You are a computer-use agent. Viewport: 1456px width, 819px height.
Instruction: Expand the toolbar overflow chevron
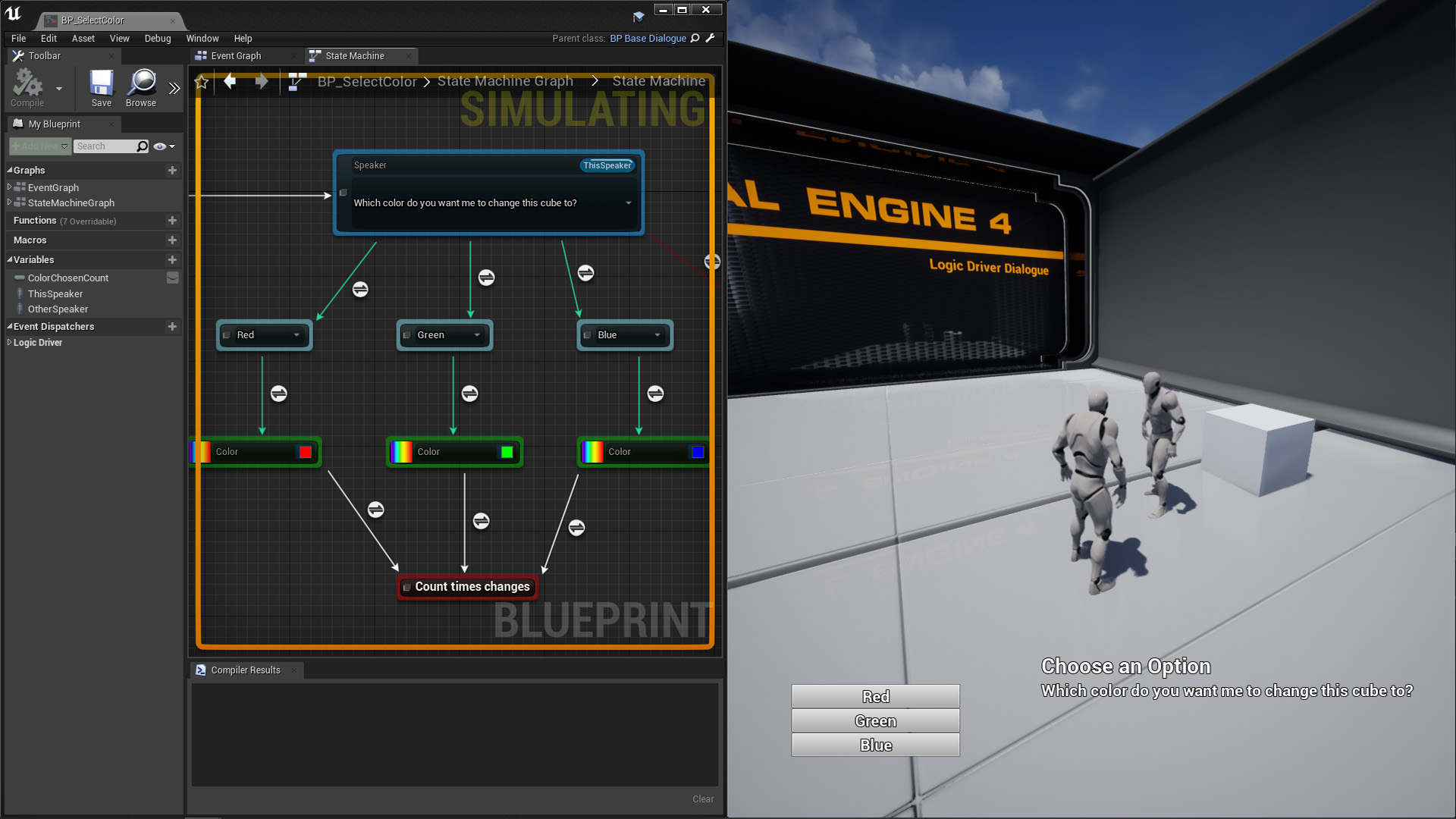tap(174, 89)
